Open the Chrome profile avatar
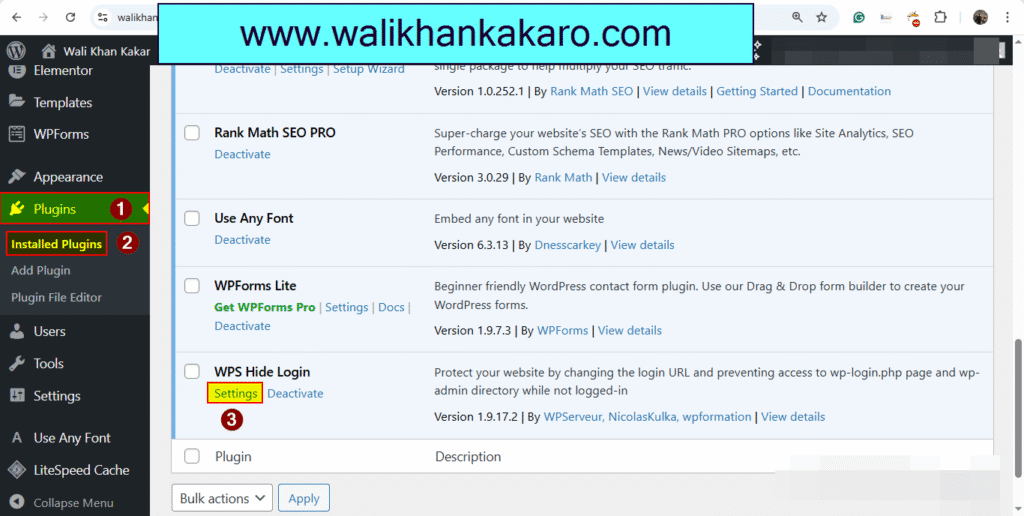The height and width of the screenshot is (516, 1024). click(x=980, y=18)
